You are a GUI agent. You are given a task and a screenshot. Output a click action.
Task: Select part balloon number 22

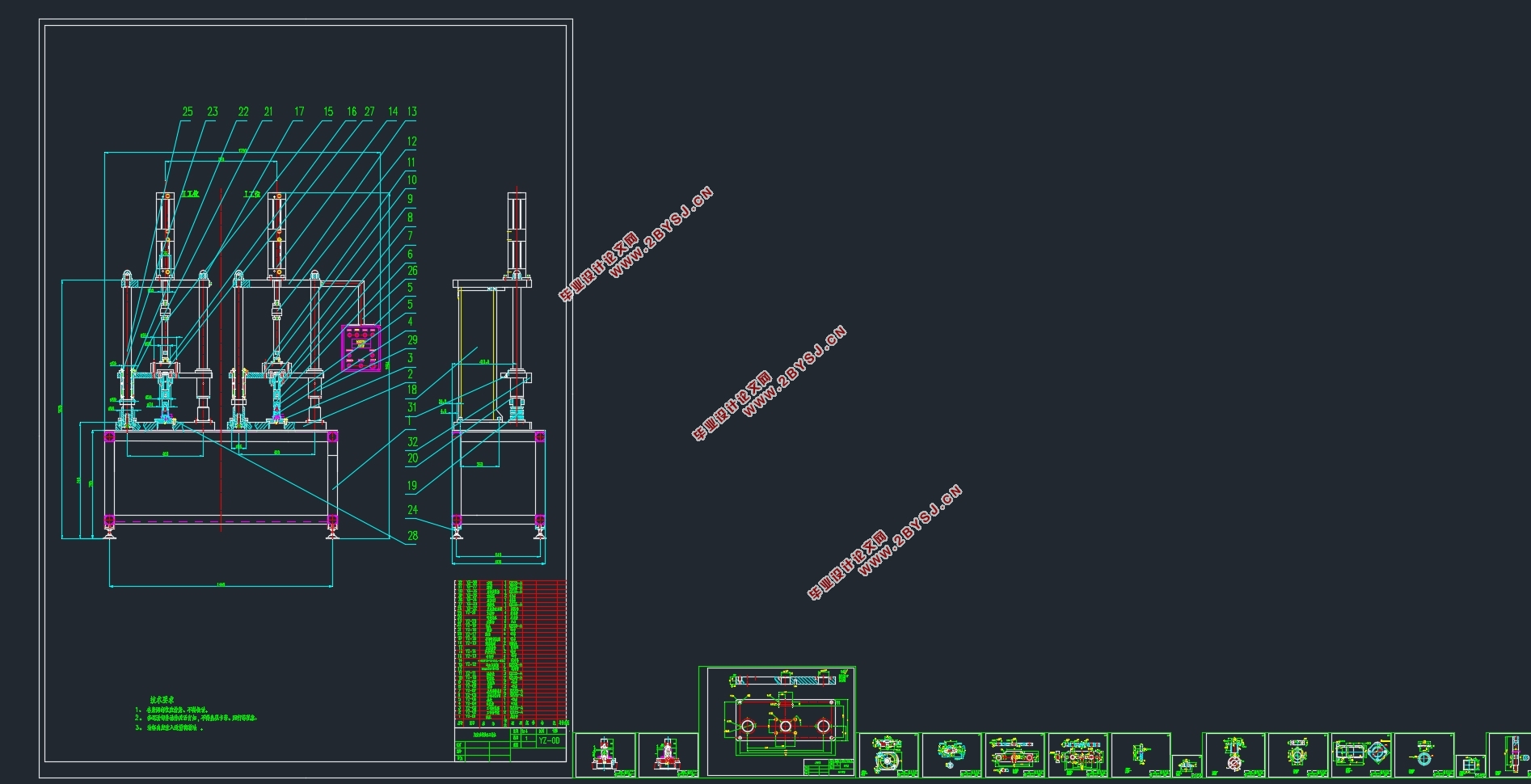243,112
